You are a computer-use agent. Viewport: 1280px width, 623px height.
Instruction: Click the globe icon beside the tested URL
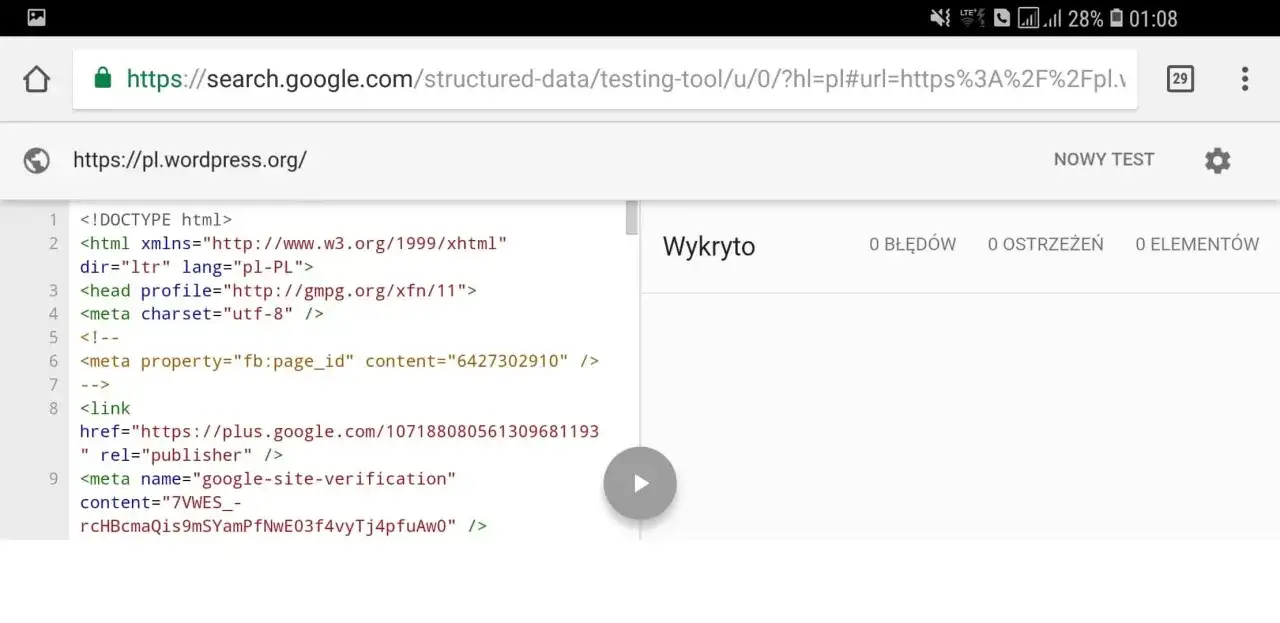tap(36, 160)
